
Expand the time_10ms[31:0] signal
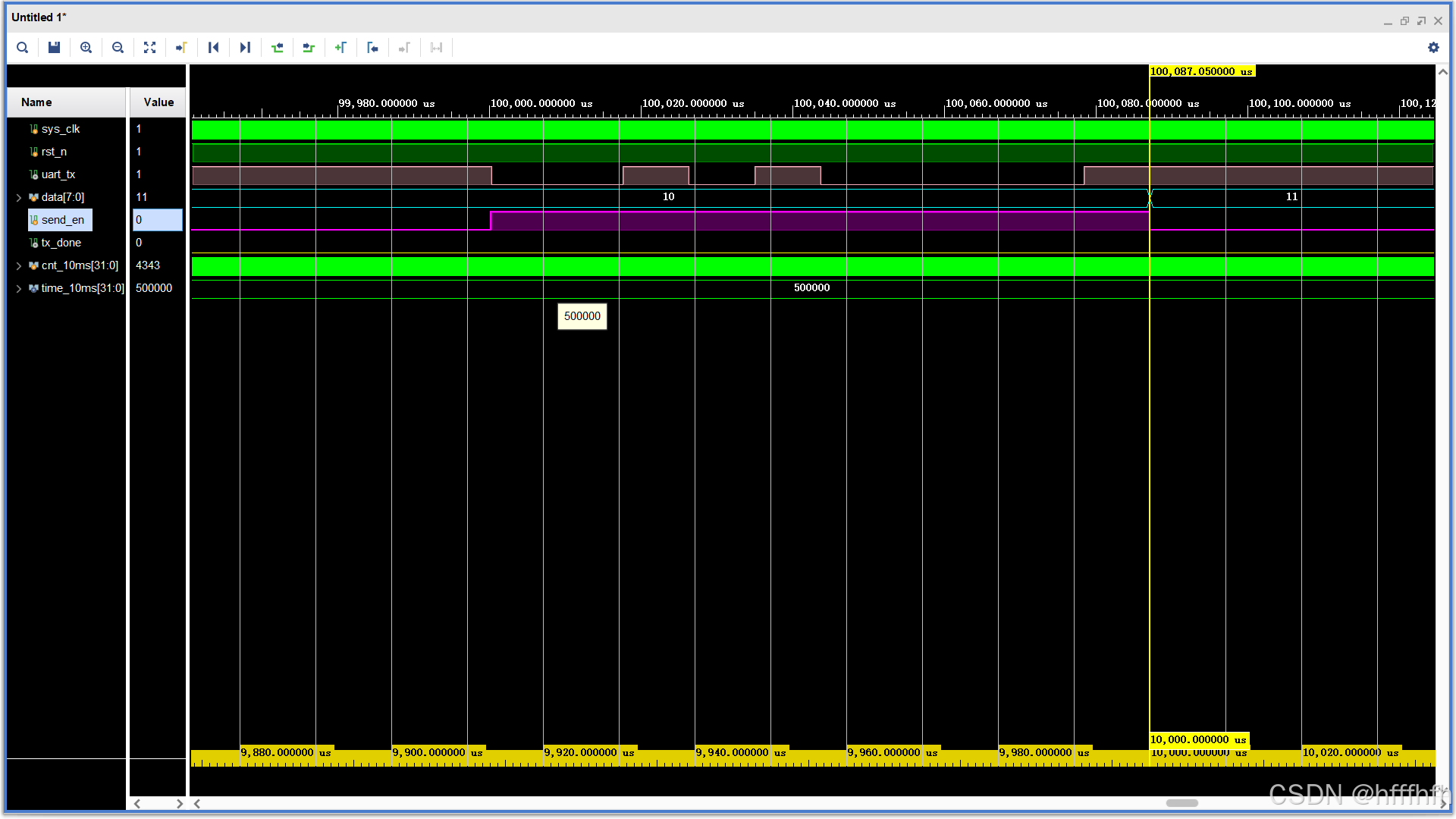pos(19,289)
